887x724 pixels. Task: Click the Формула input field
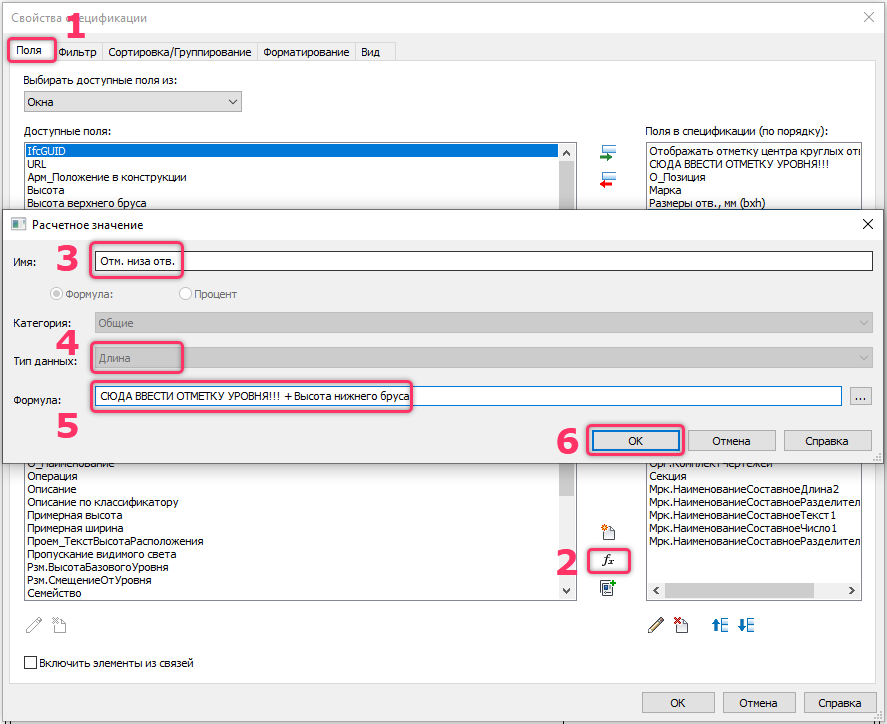(468, 396)
